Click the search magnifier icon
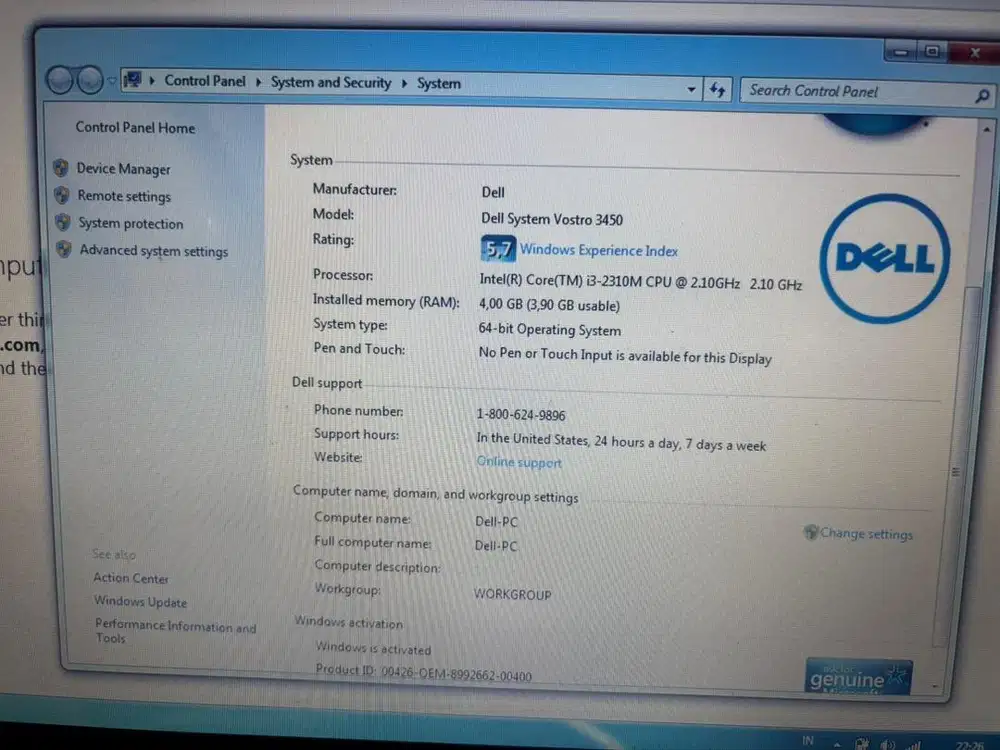 point(981,94)
